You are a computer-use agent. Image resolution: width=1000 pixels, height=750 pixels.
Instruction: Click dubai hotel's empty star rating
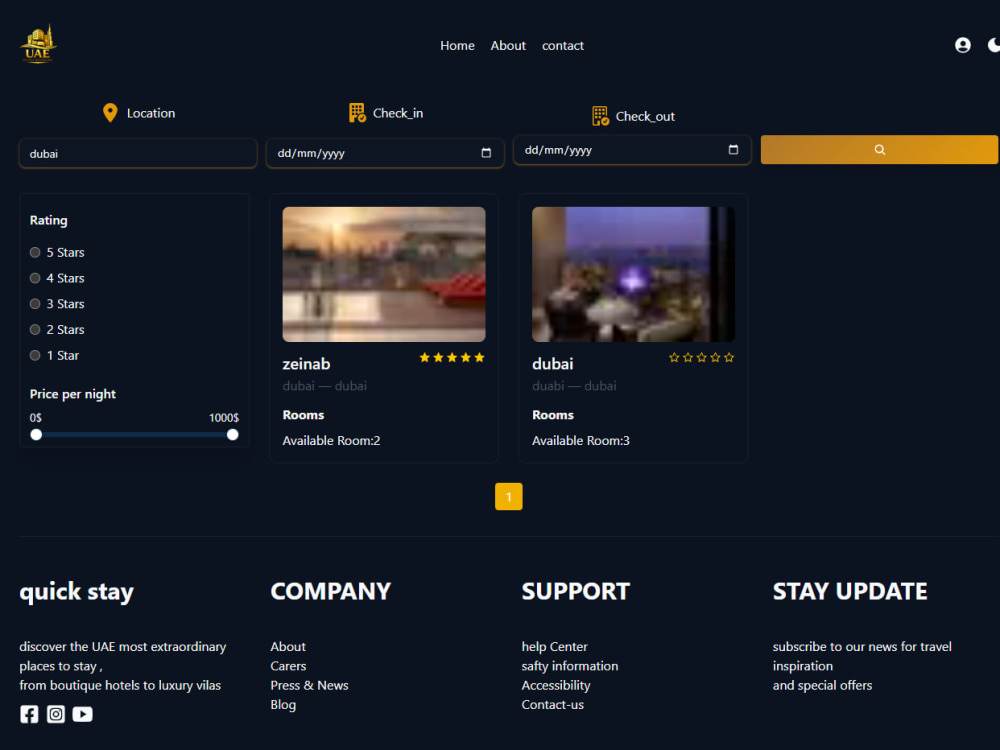(702, 357)
